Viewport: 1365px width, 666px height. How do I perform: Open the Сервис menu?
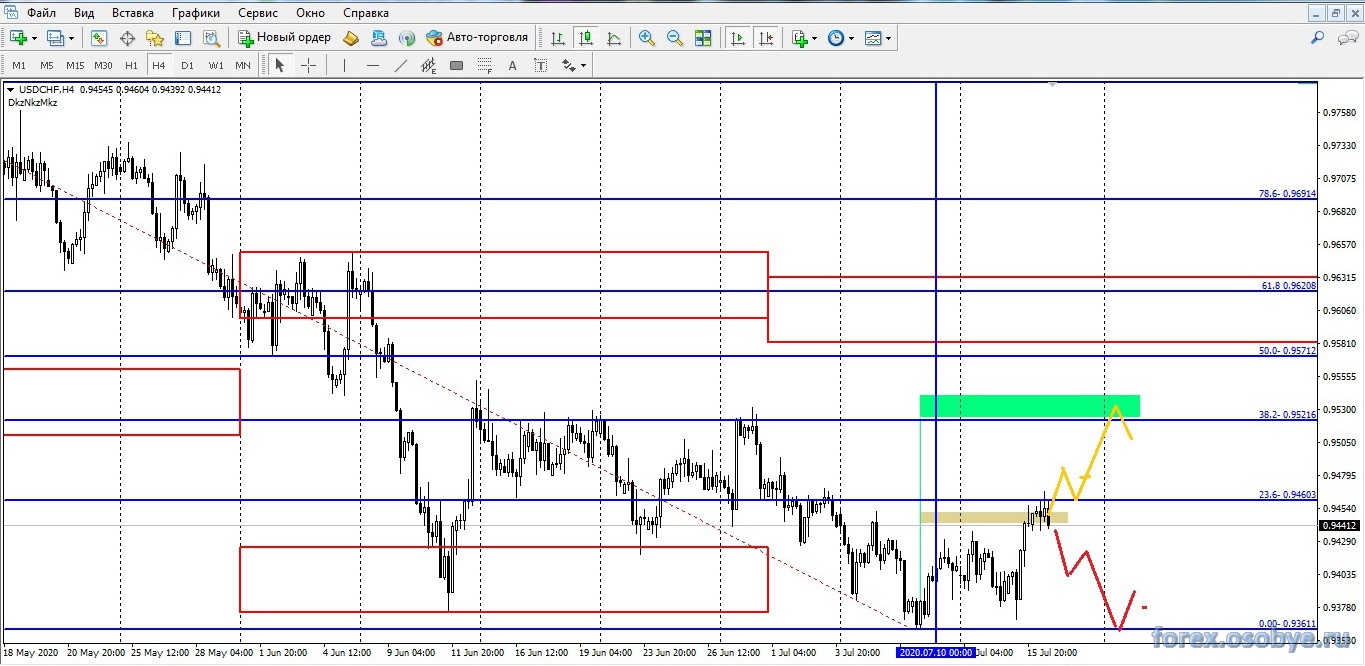[x=259, y=13]
